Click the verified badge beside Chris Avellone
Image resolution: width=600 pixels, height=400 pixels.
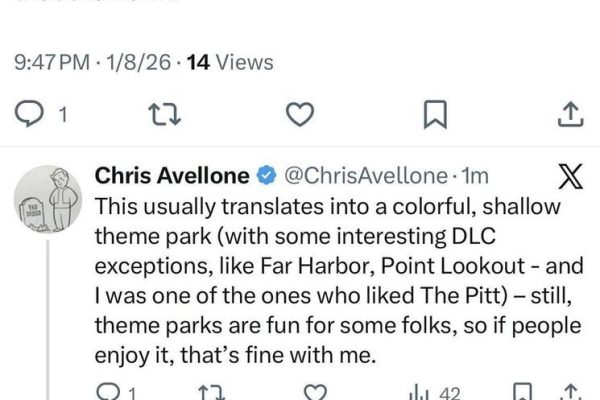[x=265, y=177]
